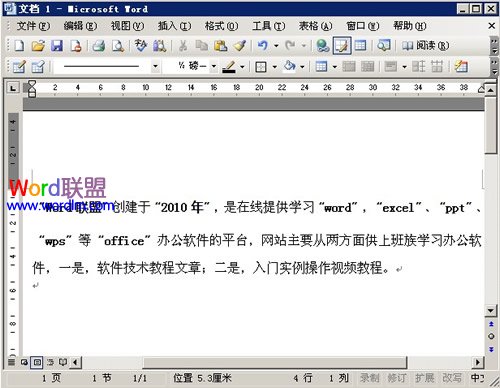Undo the last action
The height and width of the screenshot is (388, 500).
click(x=263, y=46)
